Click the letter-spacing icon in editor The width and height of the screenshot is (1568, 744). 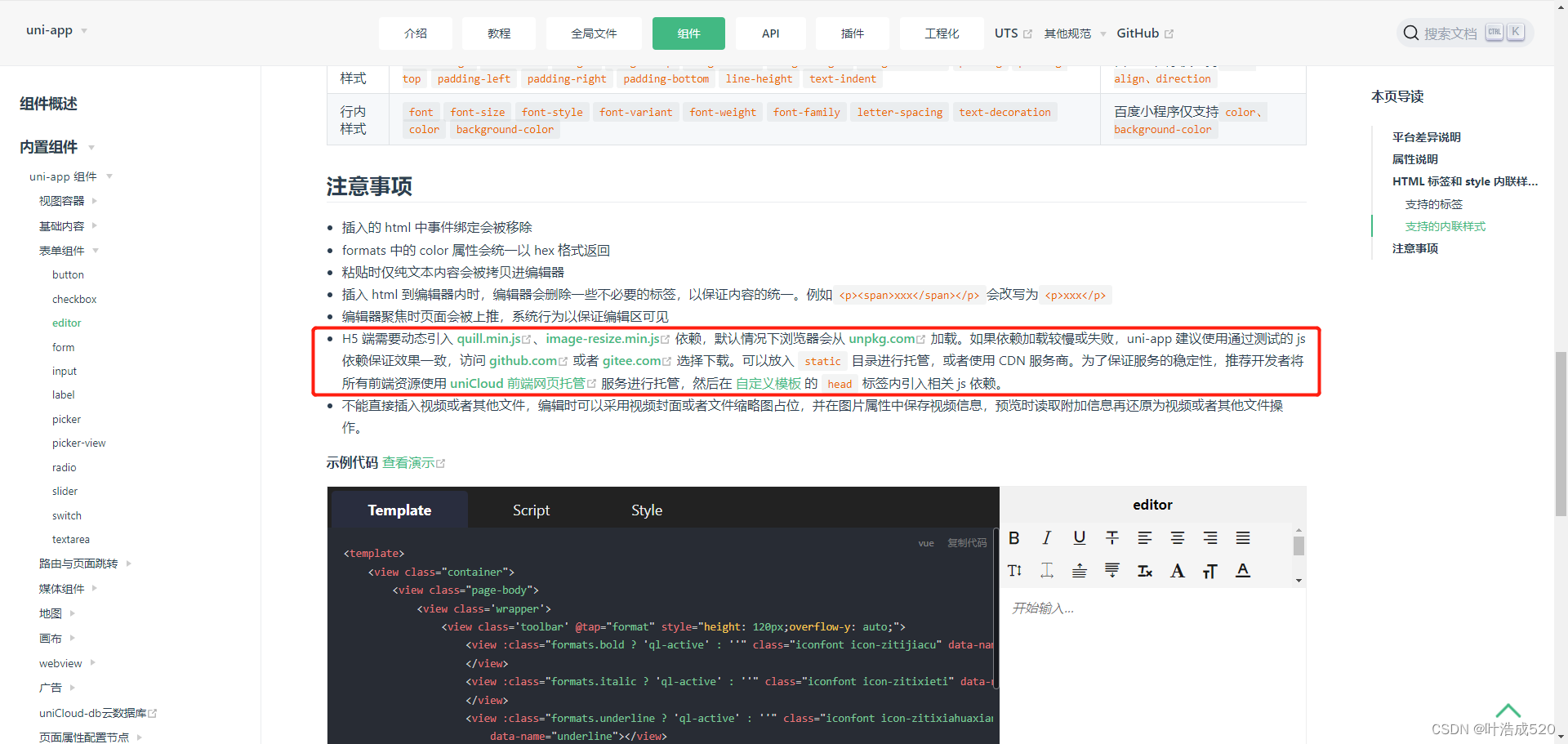[x=1046, y=570]
